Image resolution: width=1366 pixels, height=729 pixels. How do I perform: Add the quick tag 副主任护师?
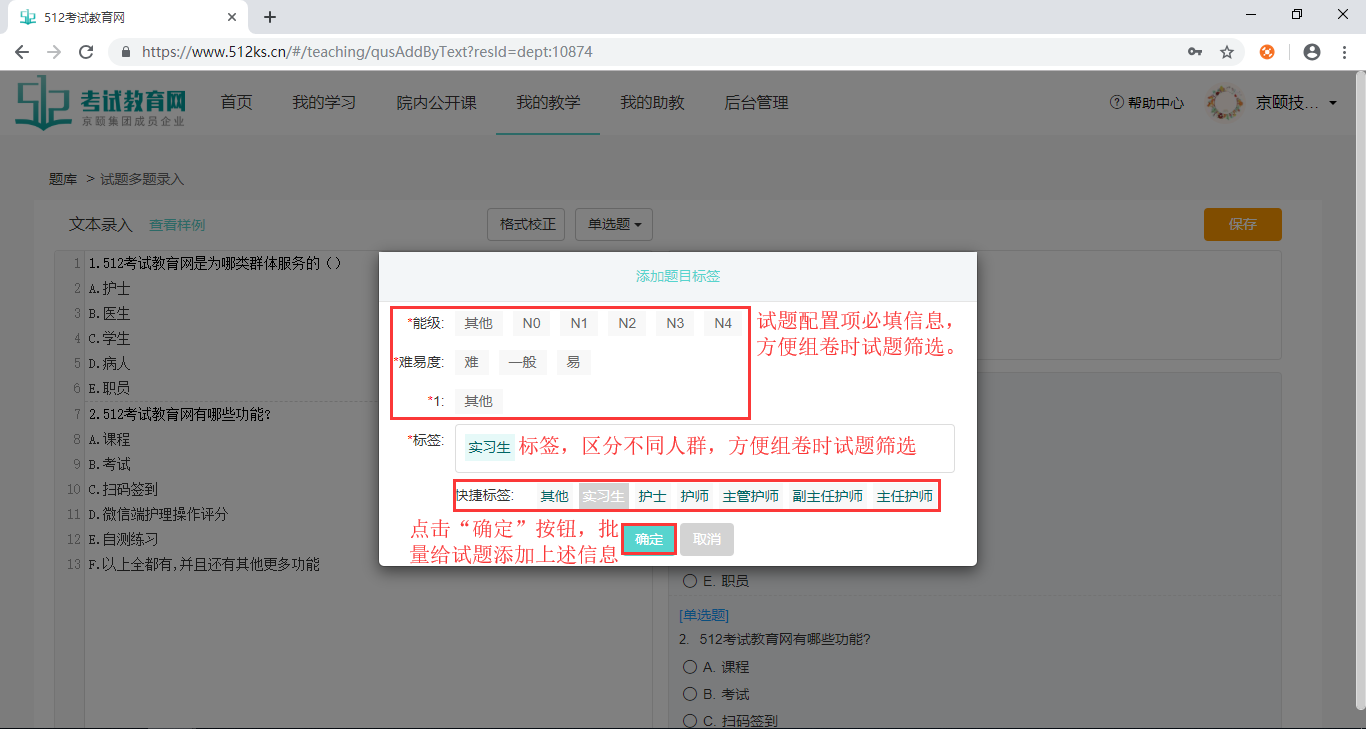pyautogui.click(x=827, y=496)
